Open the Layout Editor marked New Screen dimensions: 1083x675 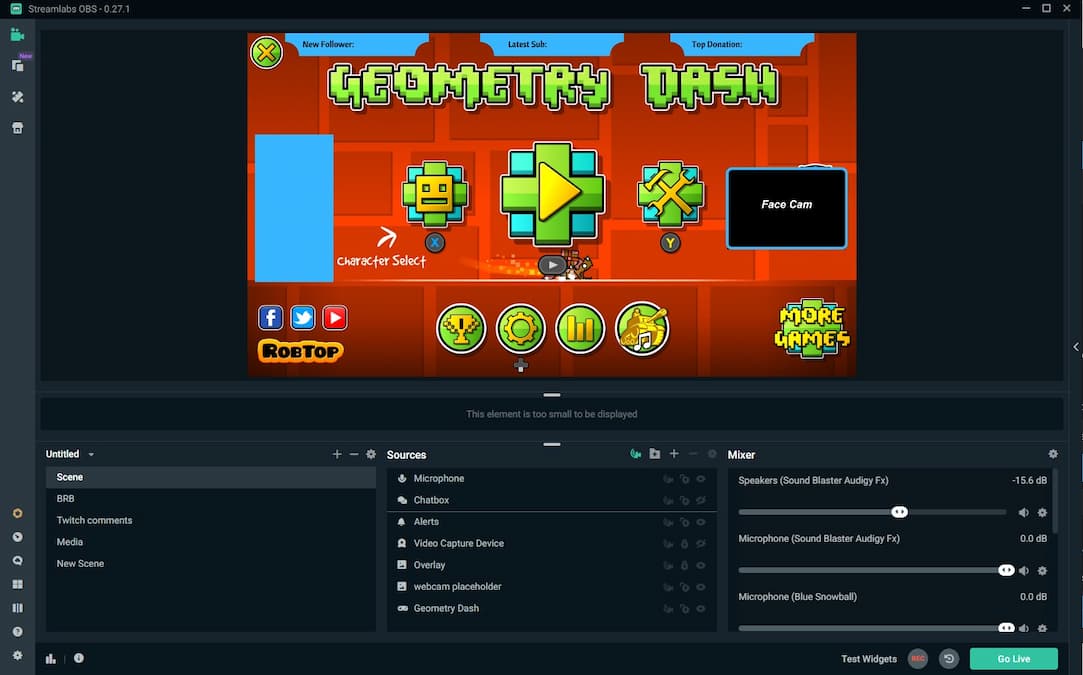[17, 66]
